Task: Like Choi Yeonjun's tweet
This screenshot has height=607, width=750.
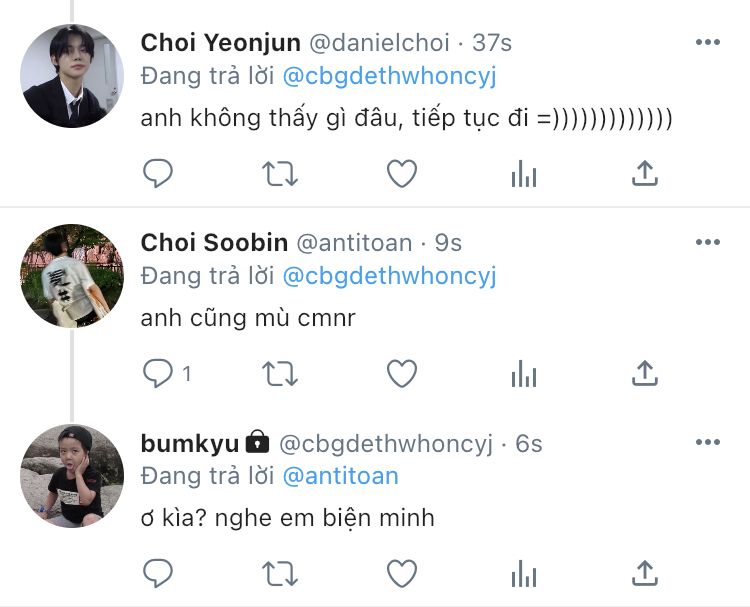Action: pyautogui.click(x=402, y=173)
